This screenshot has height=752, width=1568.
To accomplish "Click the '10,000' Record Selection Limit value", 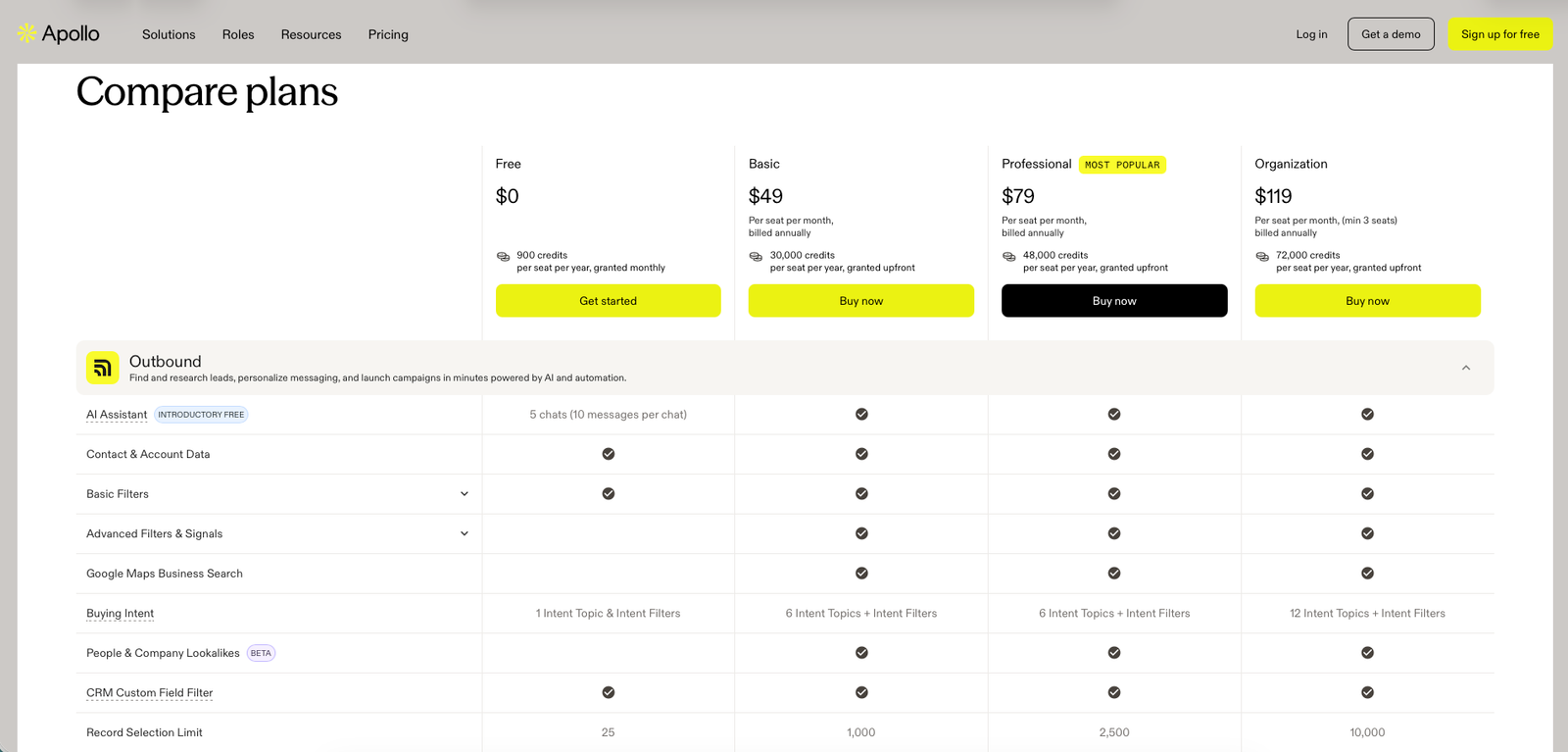I will (x=1367, y=732).
